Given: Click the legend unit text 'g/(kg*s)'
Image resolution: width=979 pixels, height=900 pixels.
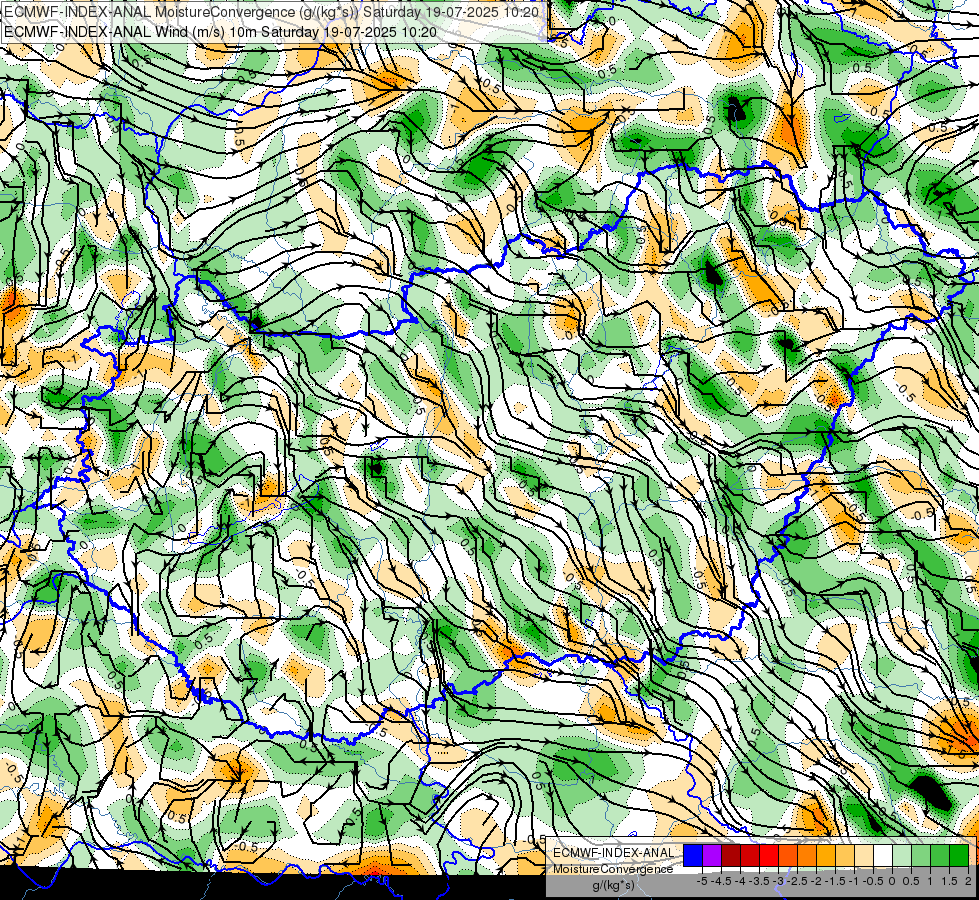Looking at the screenshot, I should tap(613, 886).
